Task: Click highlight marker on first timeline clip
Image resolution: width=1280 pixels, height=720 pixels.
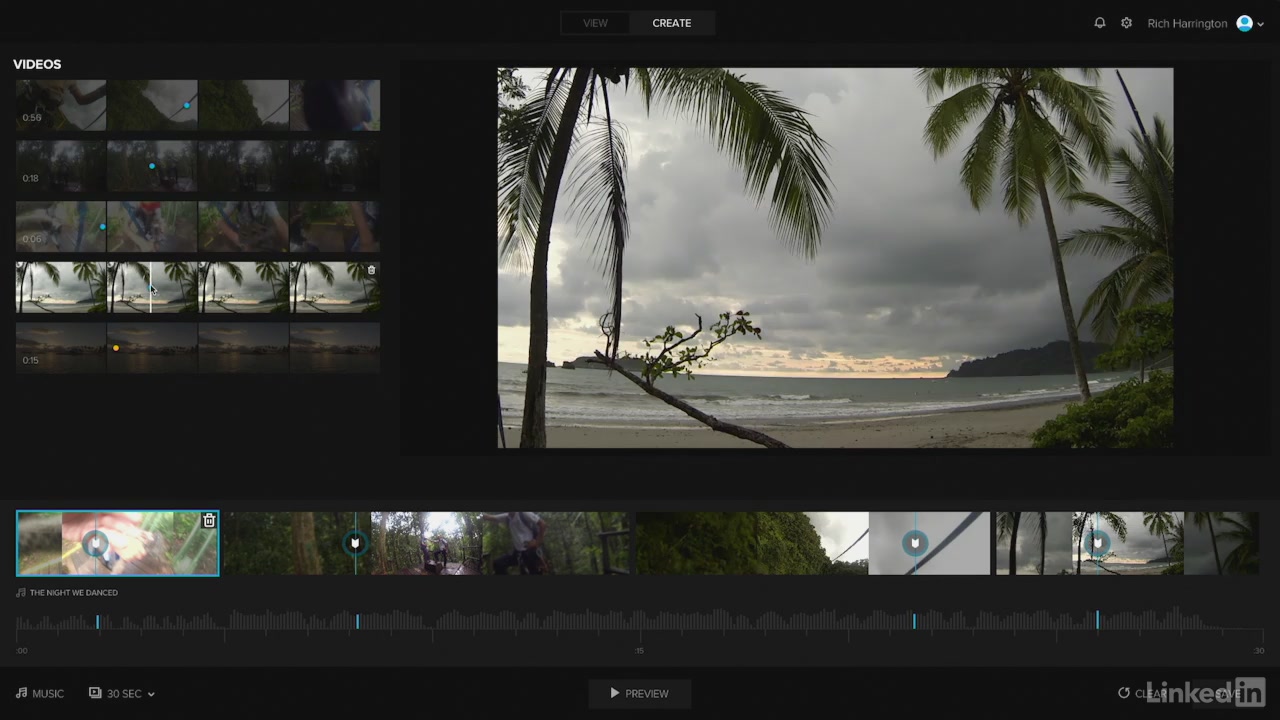Action: coord(95,543)
